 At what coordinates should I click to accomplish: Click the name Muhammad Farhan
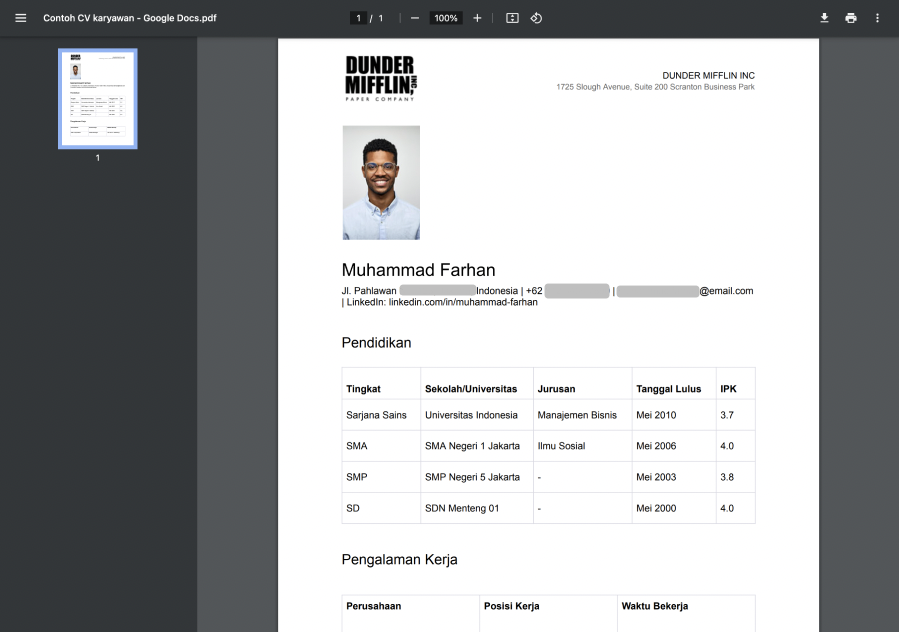419,270
